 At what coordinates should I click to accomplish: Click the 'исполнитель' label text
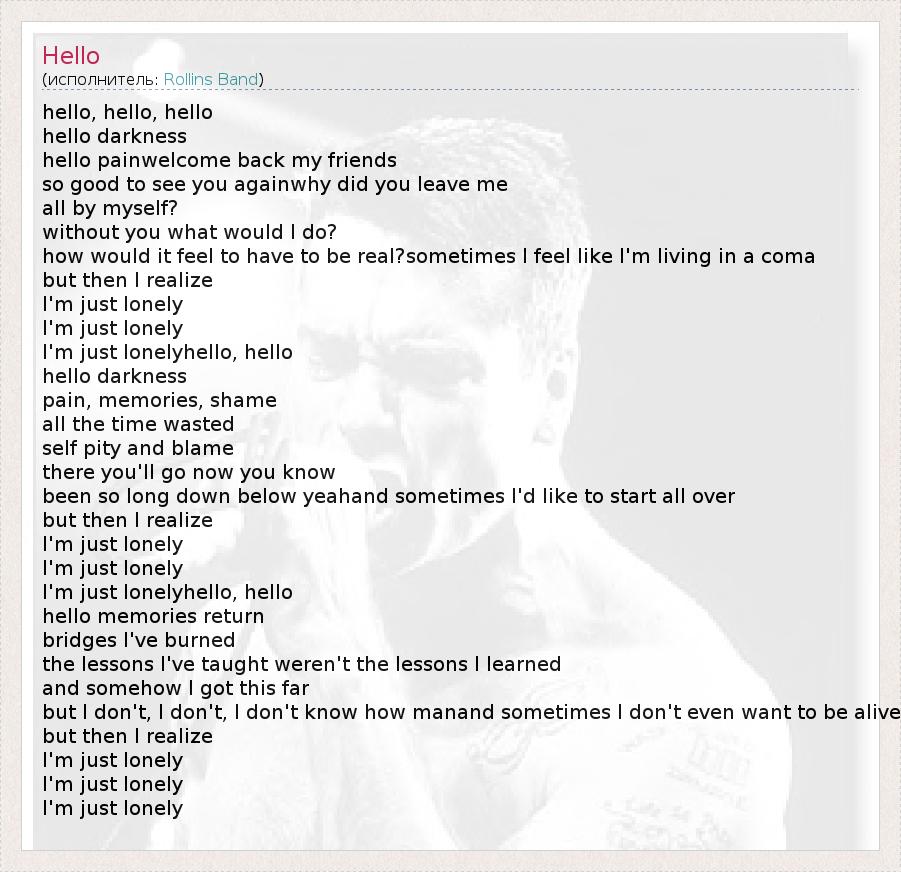coord(101,79)
